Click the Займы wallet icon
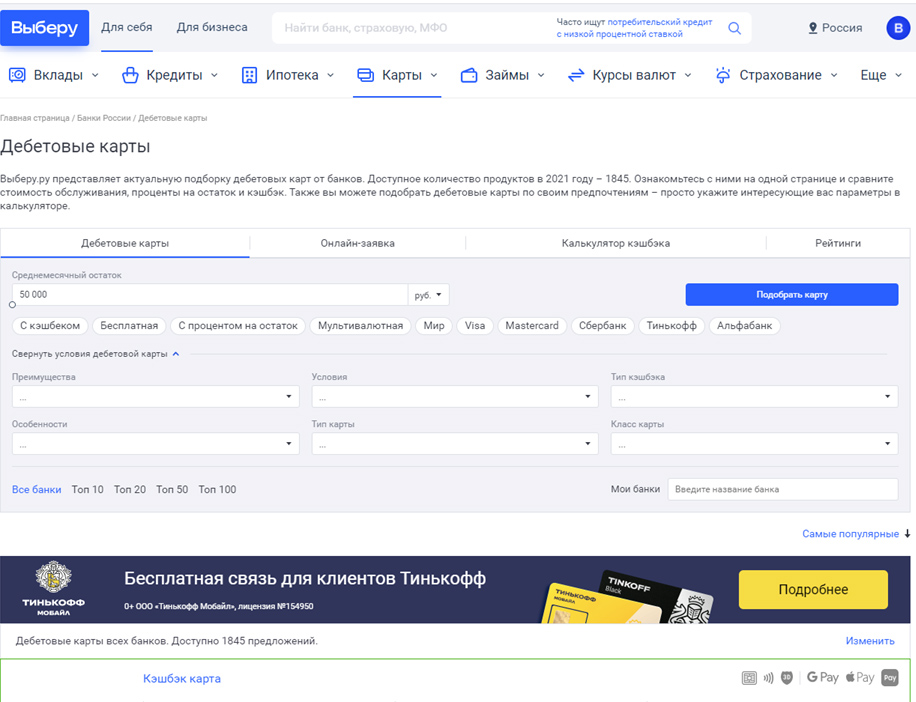 (x=469, y=75)
